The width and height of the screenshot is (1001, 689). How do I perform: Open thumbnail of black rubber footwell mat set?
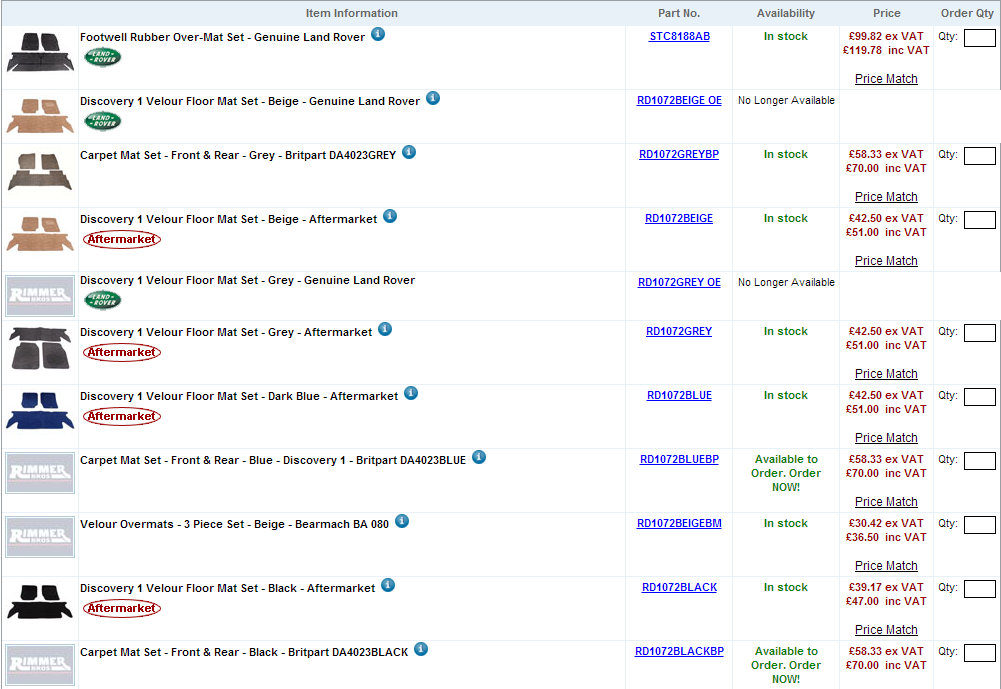[x=40, y=52]
